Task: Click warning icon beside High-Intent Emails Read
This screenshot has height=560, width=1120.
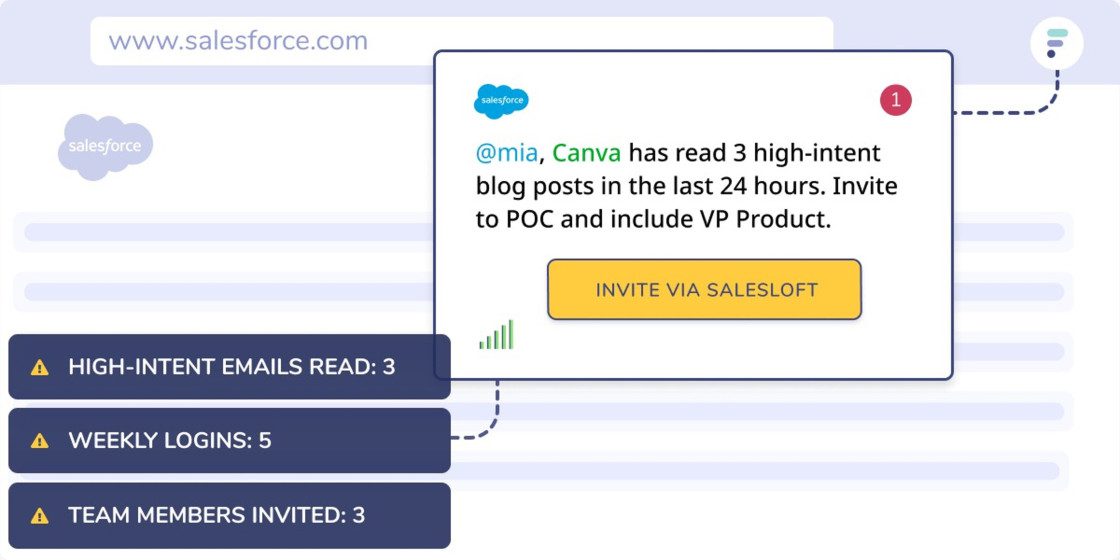Action: pyautogui.click(x=40, y=367)
